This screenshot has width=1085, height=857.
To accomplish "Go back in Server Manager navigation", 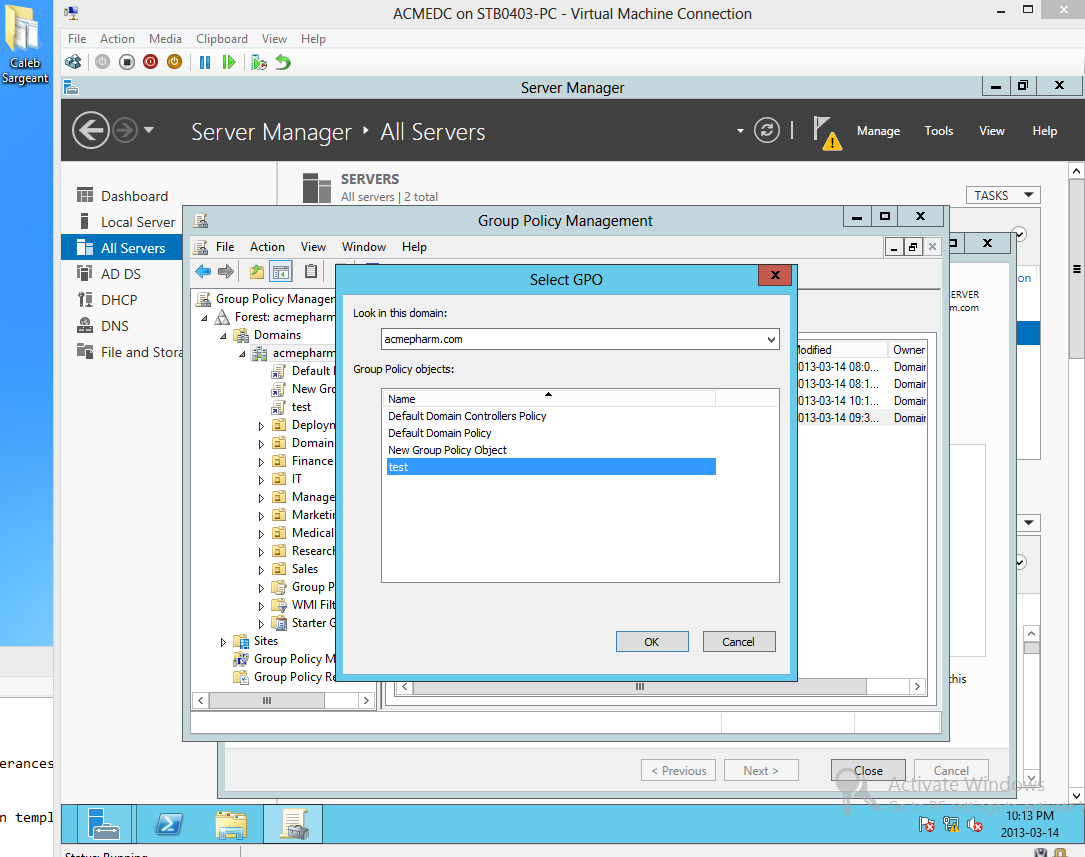I will click(x=91, y=130).
